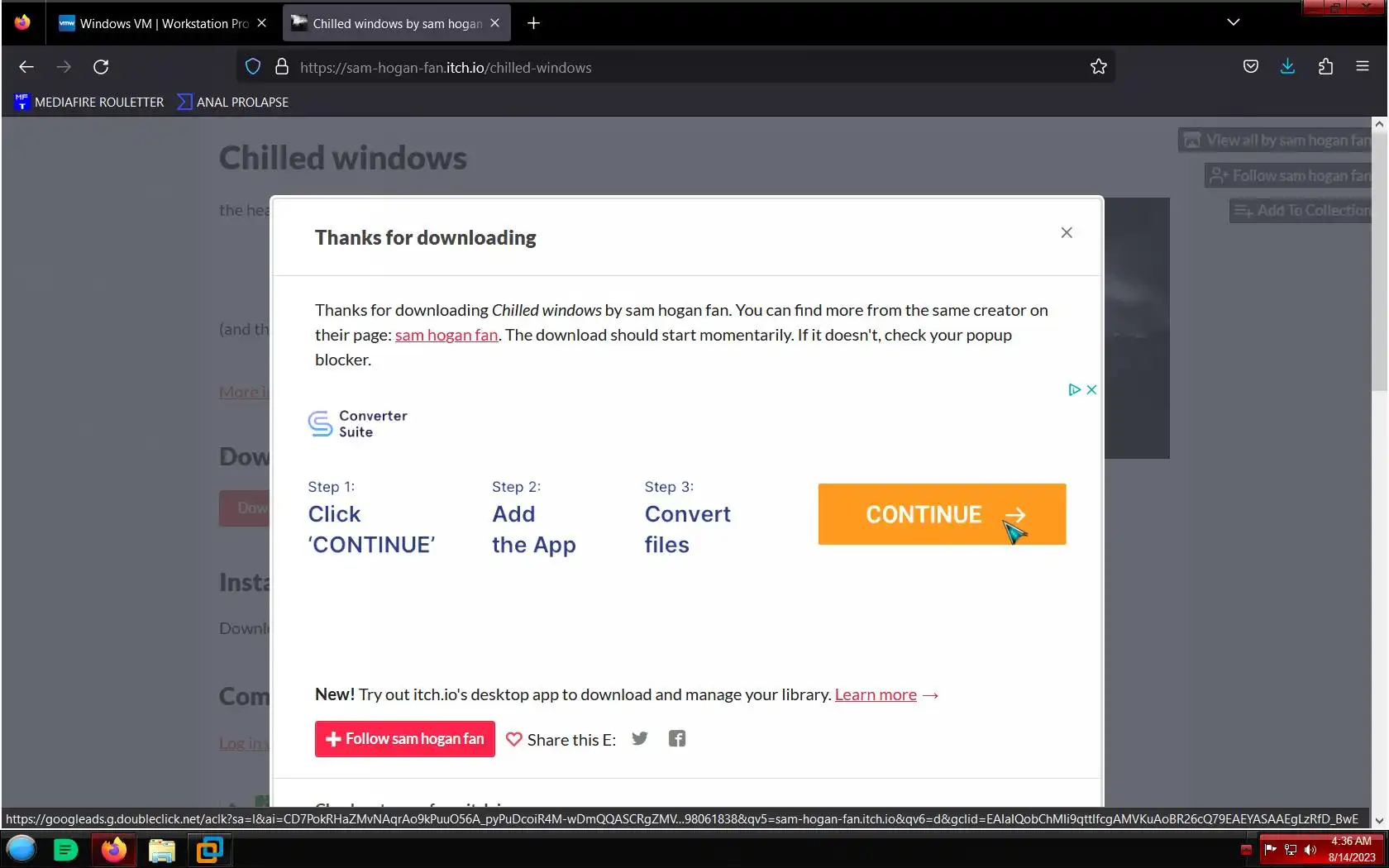Open the ANAL PROLAPSE bookmark
1389x868 pixels.
pyautogui.click(x=233, y=102)
